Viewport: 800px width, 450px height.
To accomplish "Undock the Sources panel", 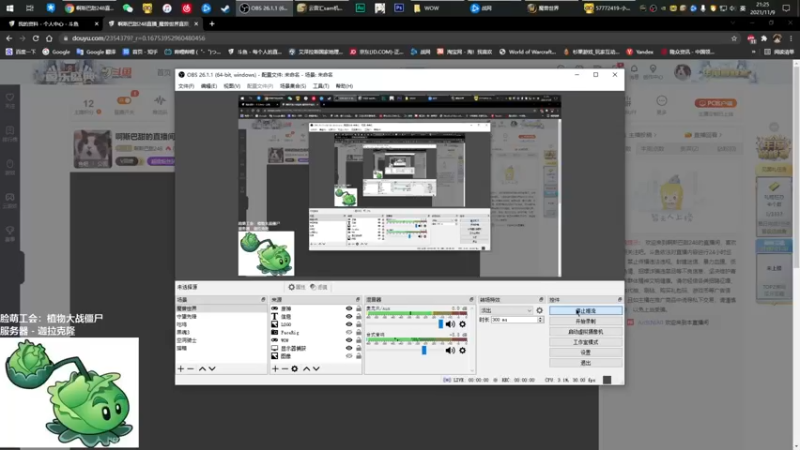I will point(358,299).
